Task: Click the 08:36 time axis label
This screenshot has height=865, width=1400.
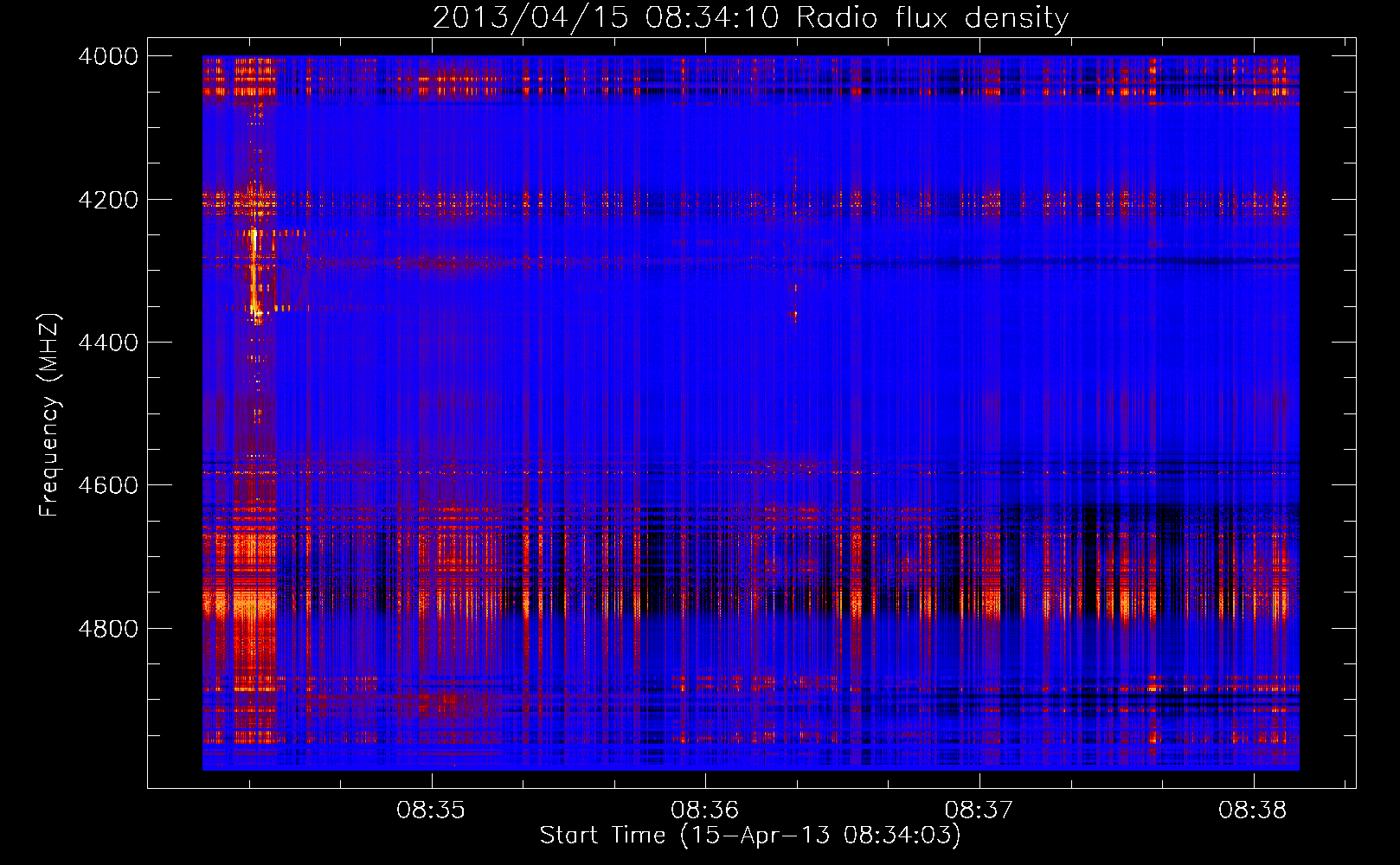Action: [x=705, y=811]
